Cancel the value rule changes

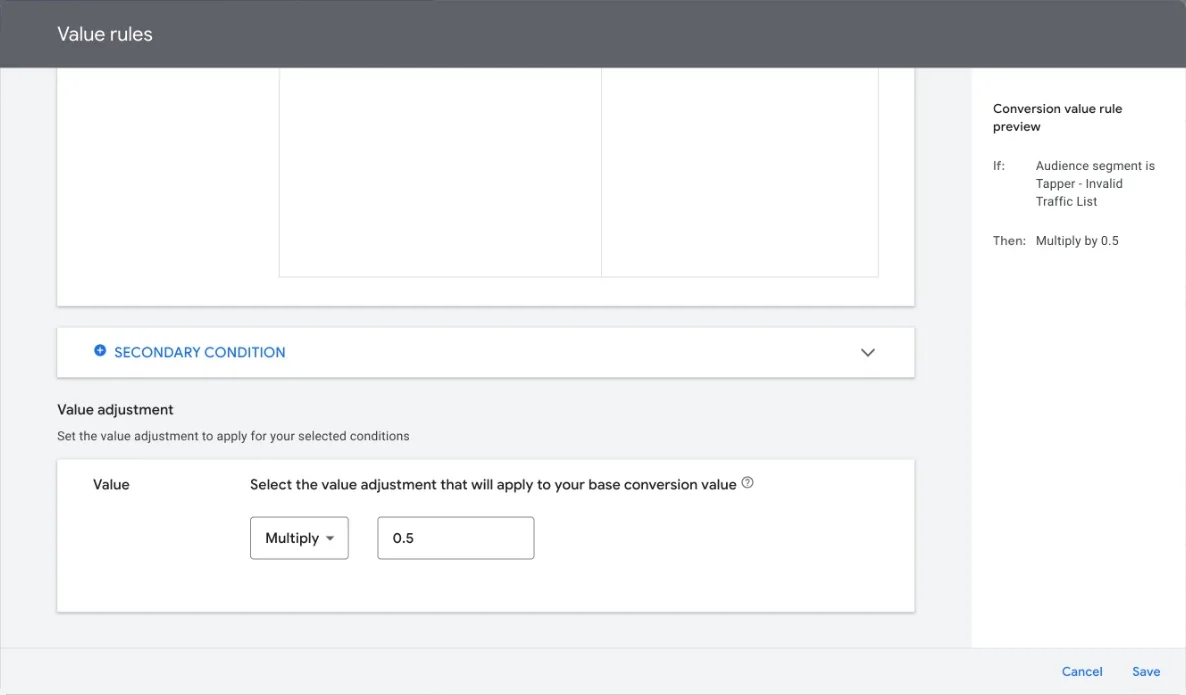point(1082,672)
